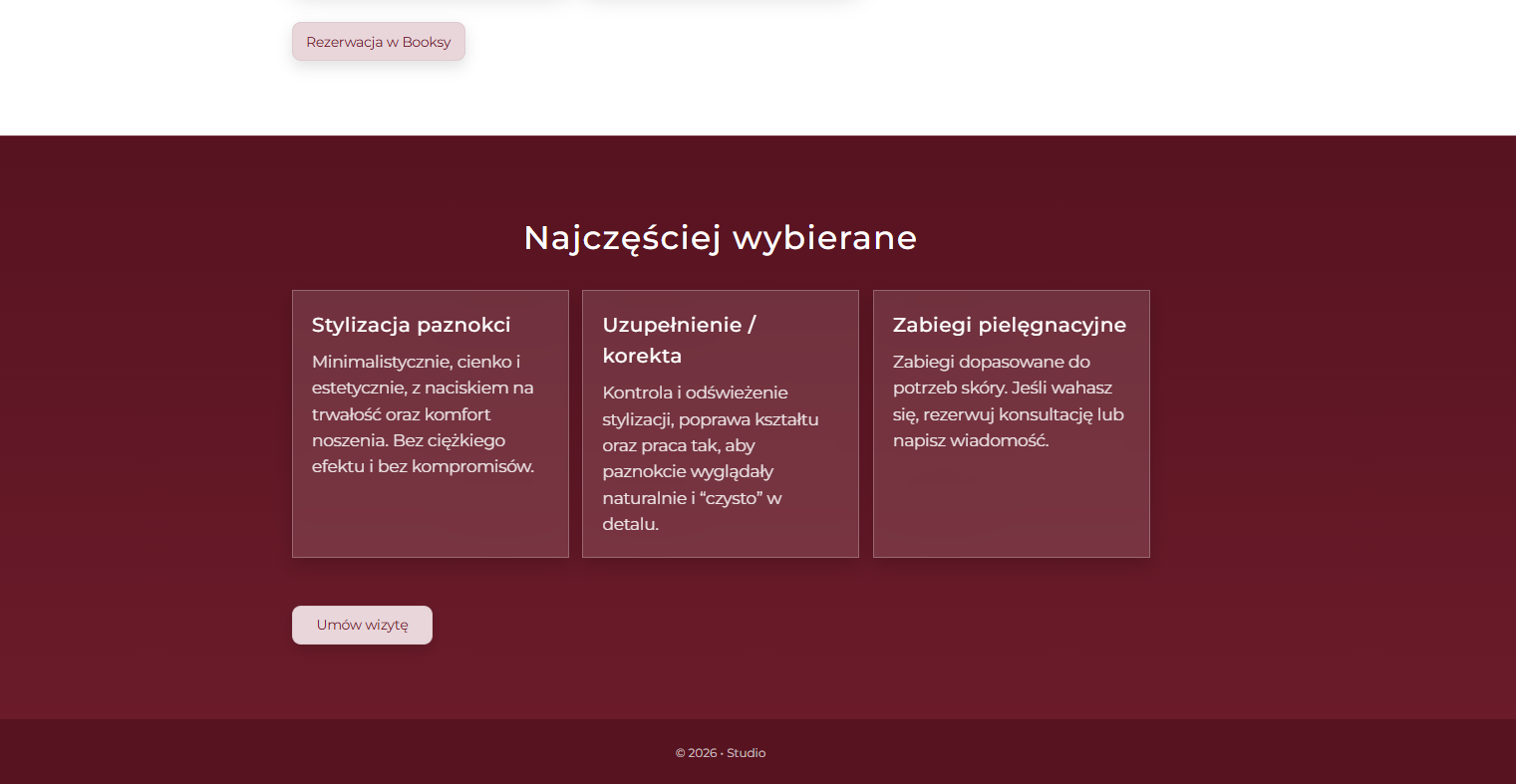Screen dimensions: 1516x784
Task: Click the "Uzupełnienie / korekta" card
Action: [720, 423]
